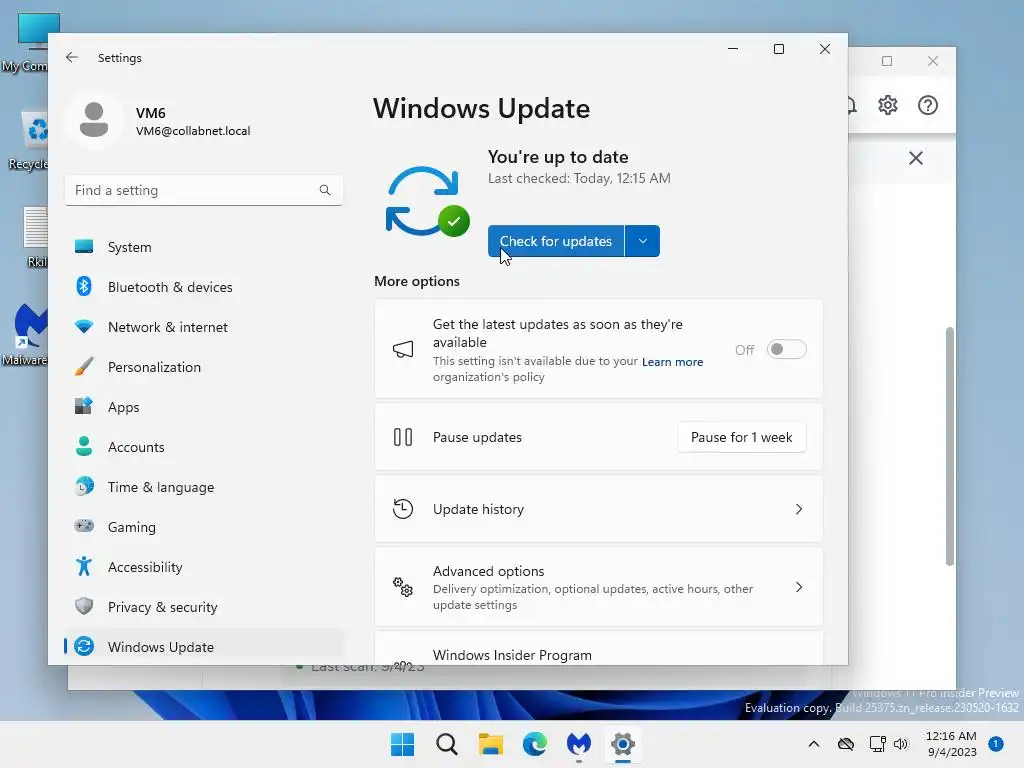The image size is (1024, 768).
Task: Open Accounts settings category
Action: pos(204,447)
